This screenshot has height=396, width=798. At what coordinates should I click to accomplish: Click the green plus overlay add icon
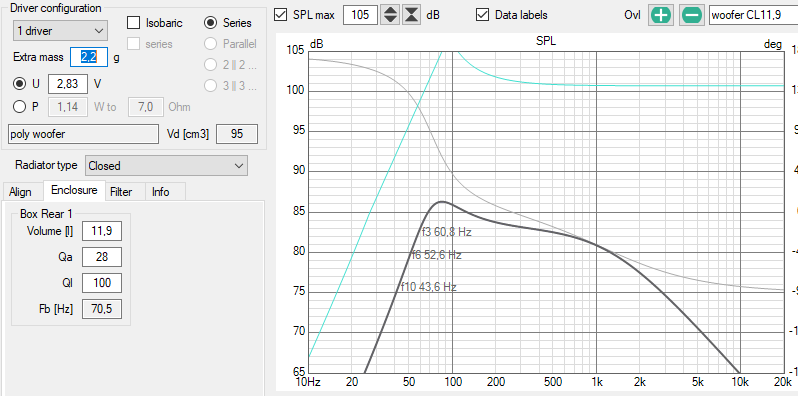pos(661,15)
